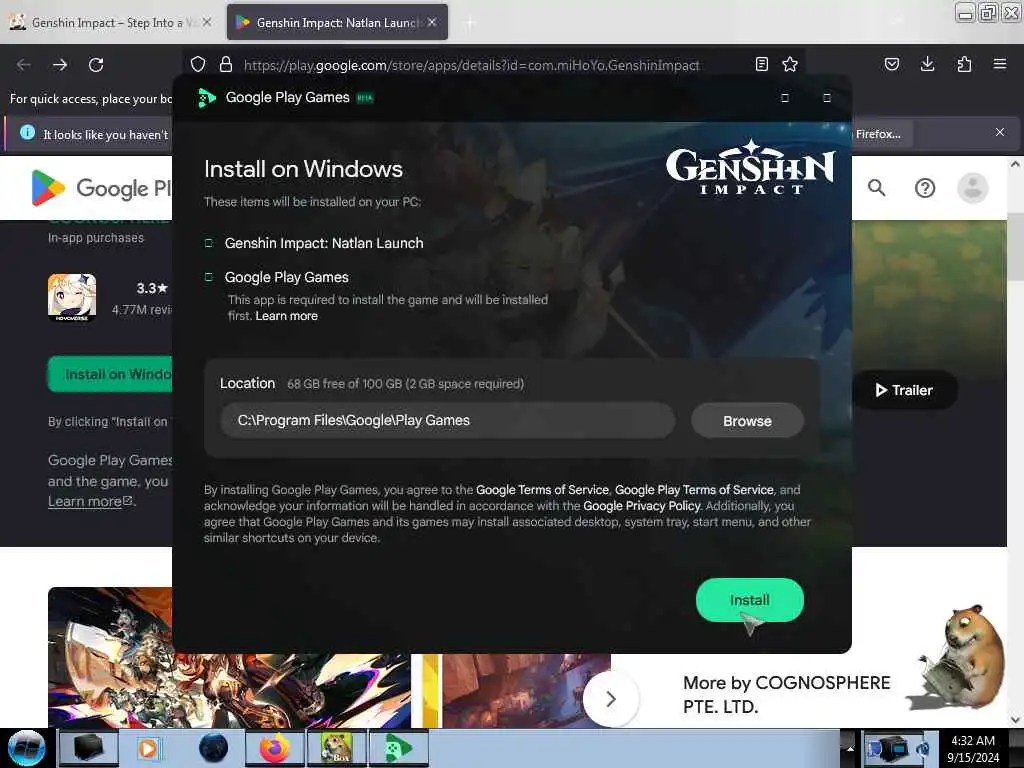Click Learn more link on the Play page
The width and height of the screenshot is (1024, 768).
tap(89, 502)
